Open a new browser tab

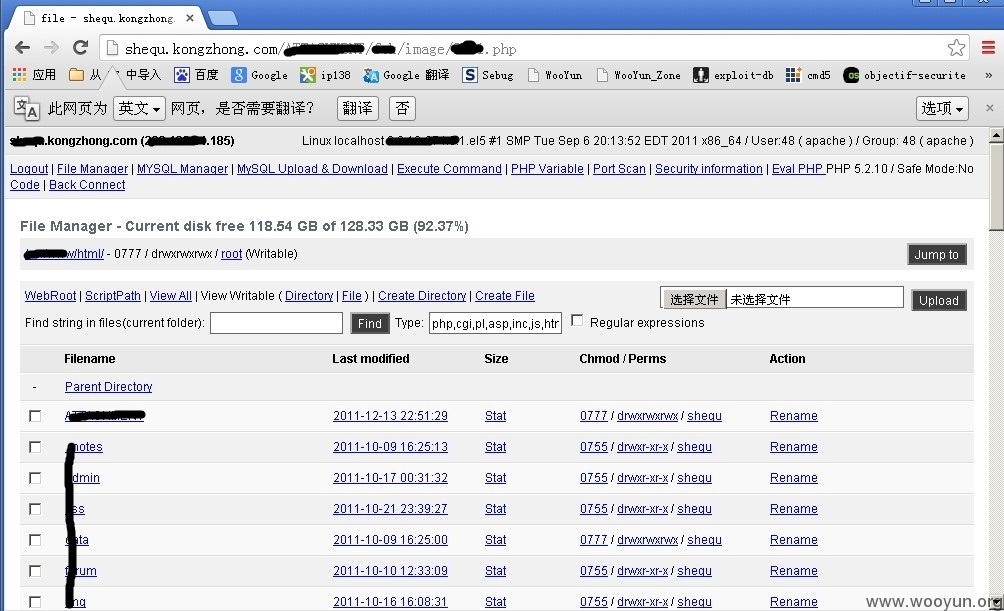point(223,18)
